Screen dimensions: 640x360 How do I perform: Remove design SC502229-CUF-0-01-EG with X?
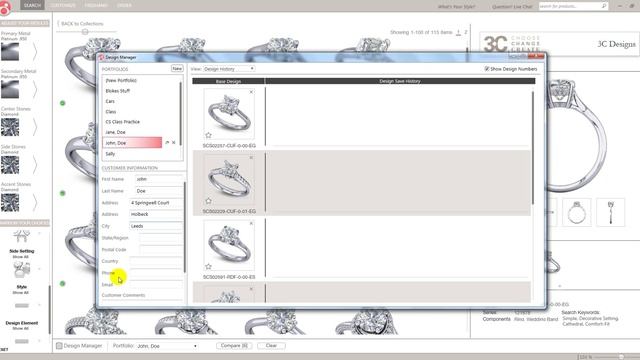coord(251,158)
